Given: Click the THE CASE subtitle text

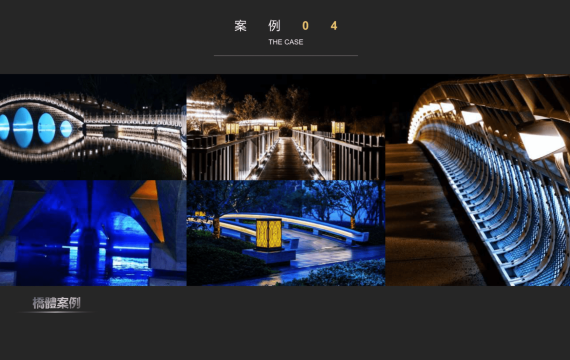Looking at the screenshot, I should pyautogui.click(x=286, y=42).
